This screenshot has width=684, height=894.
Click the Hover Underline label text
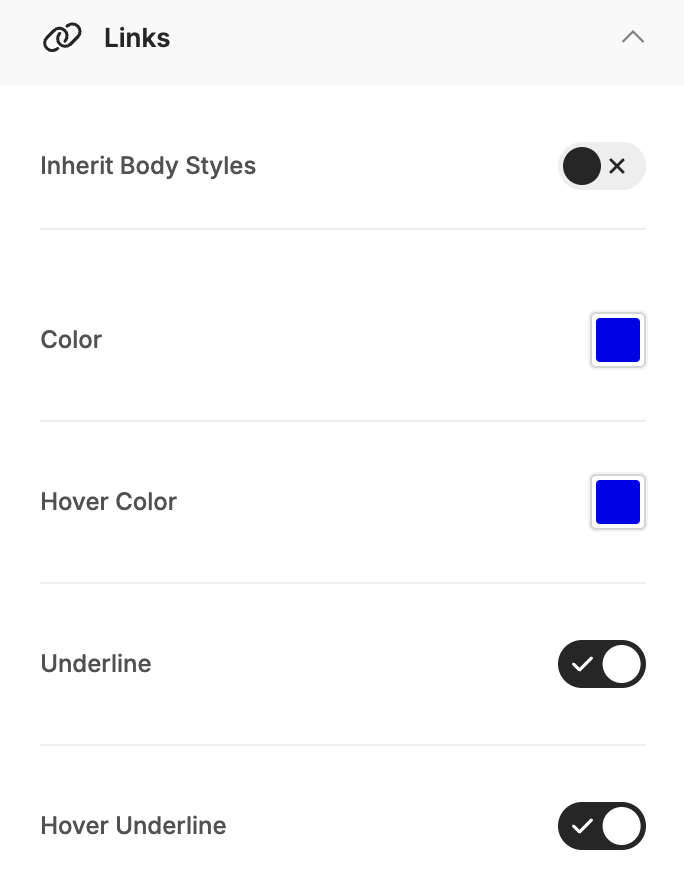133,826
